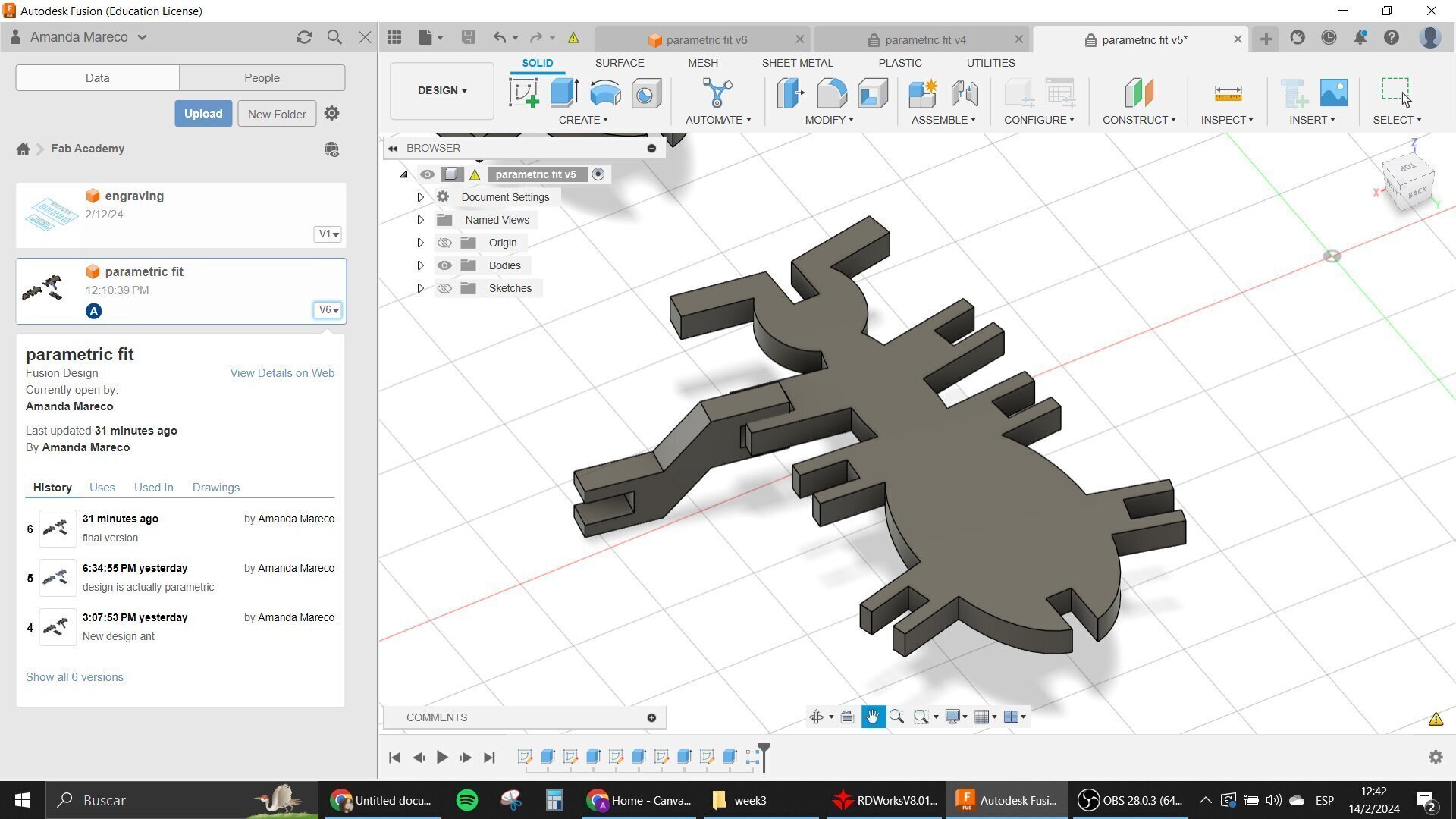Switch to the MESH tab
1456x819 pixels.
coord(703,63)
